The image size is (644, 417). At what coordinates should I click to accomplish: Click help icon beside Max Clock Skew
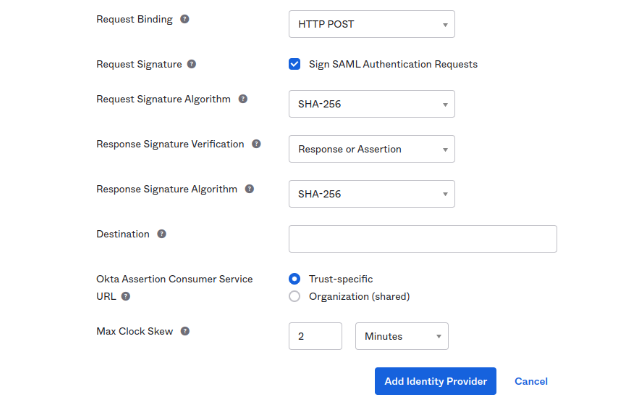[x=185, y=331]
